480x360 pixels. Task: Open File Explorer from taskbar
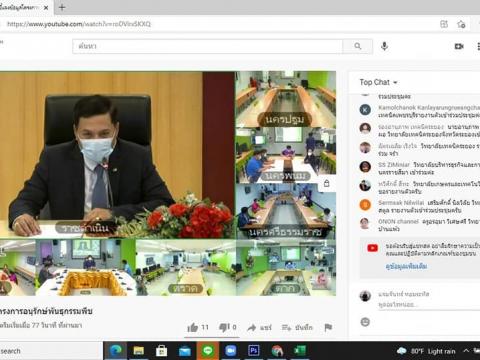point(139,351)
